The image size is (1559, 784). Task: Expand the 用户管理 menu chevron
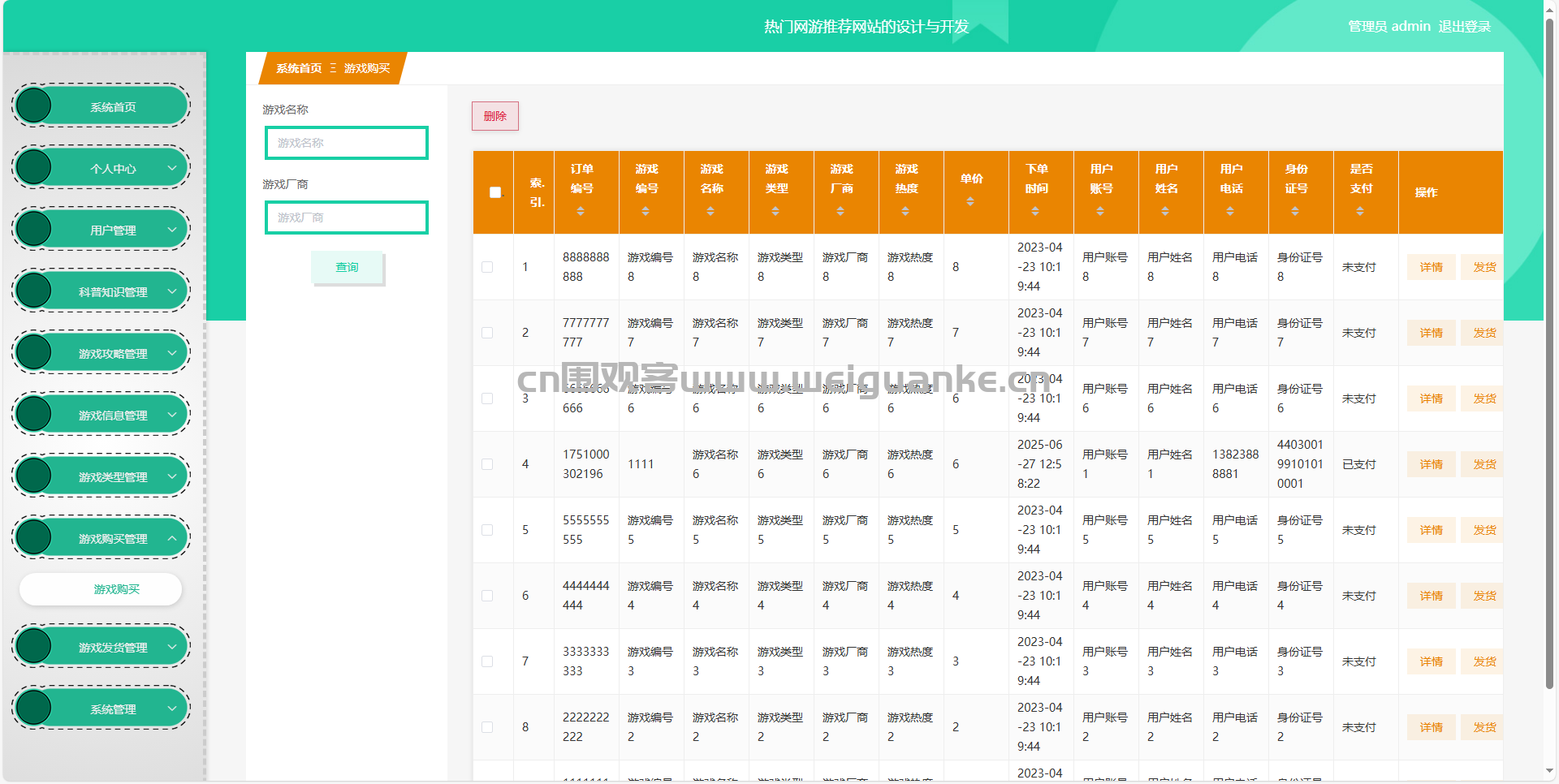pyautogui.click(x=172, y=230)
